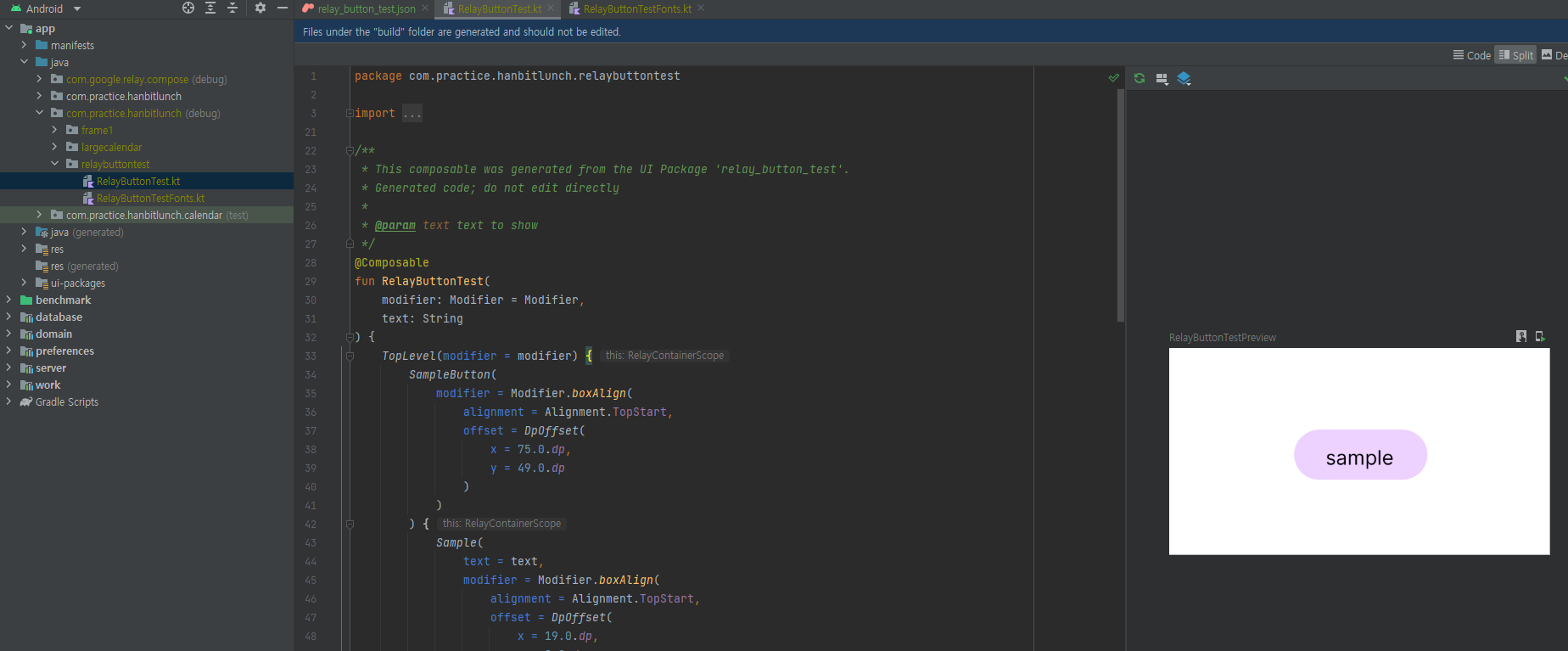Select the server module
This screenshot has width=1568, height=651.
coord(51,368)
